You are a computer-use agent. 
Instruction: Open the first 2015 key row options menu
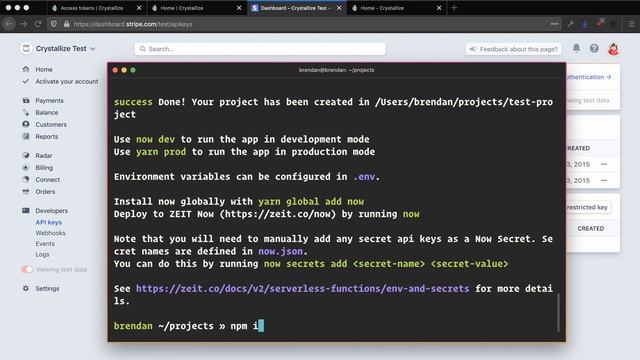(604, 164)
